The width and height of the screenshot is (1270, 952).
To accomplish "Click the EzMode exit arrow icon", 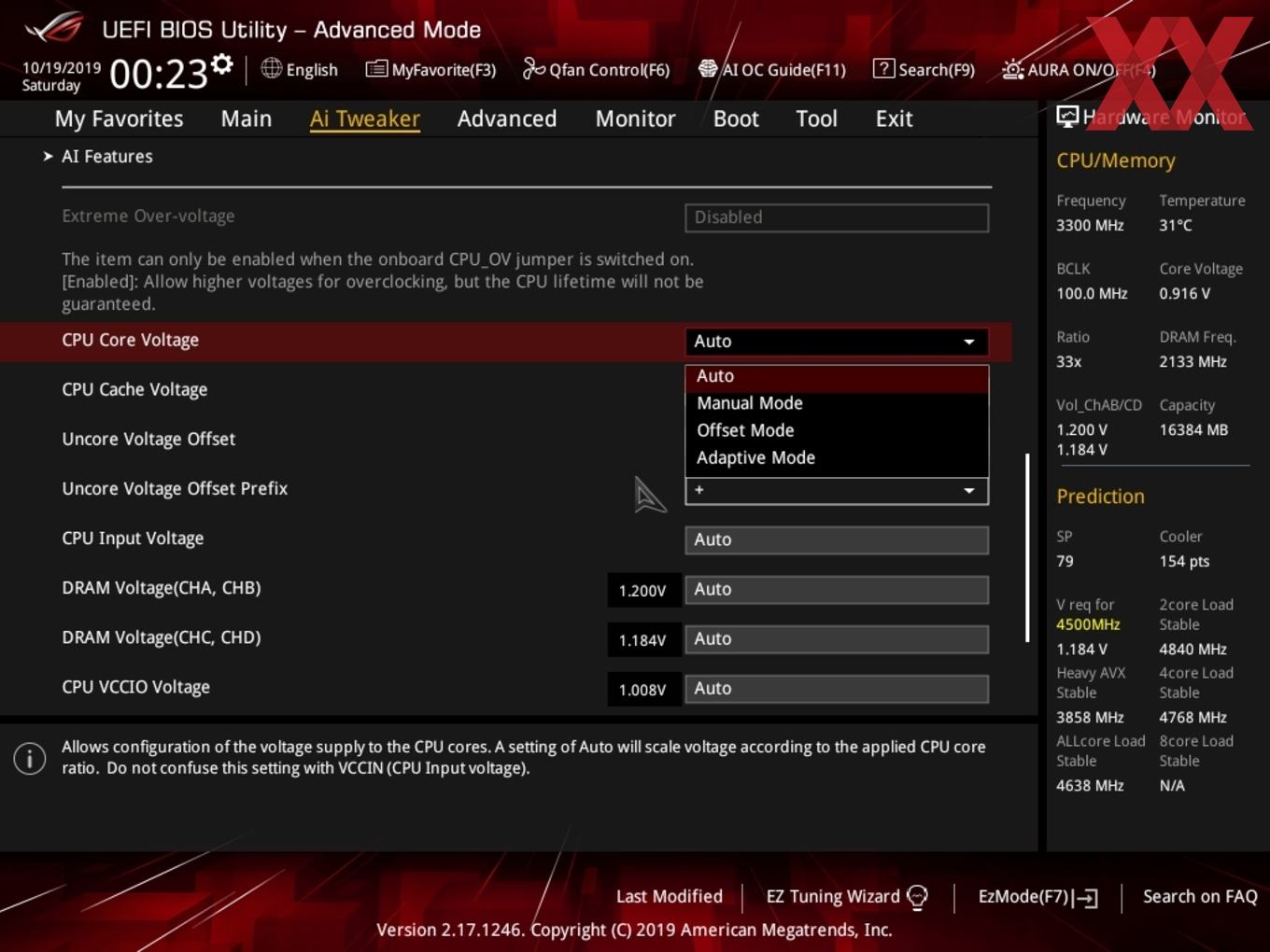I will click(x=1085, y=898).
